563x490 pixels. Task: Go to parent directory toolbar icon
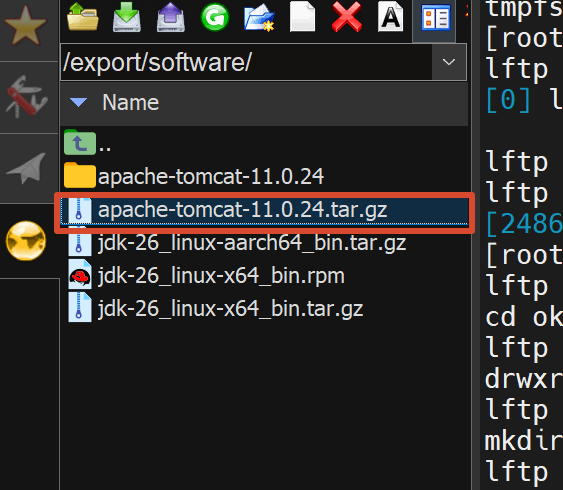[83, 17]
